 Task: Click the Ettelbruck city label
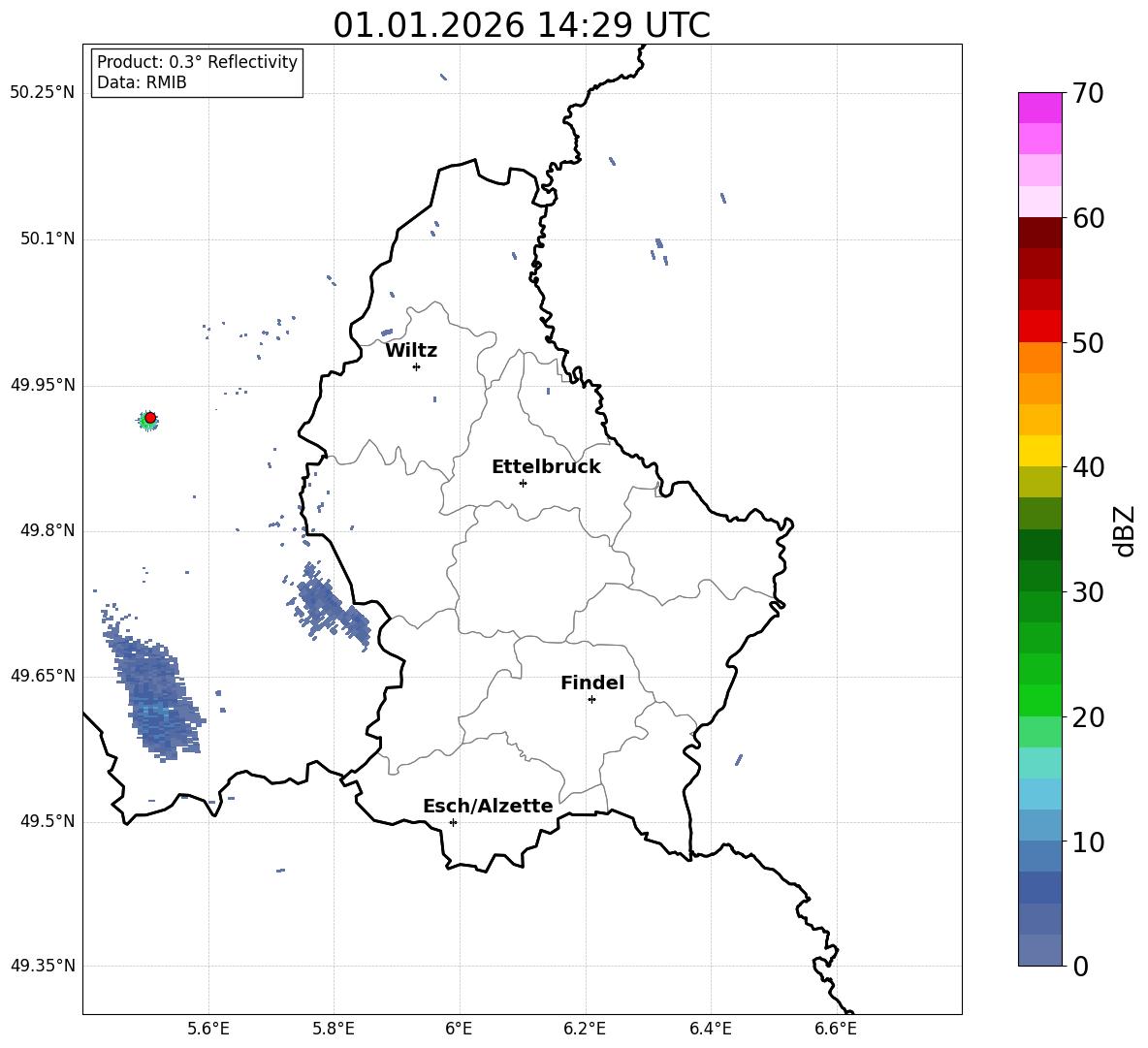(546, 467)
